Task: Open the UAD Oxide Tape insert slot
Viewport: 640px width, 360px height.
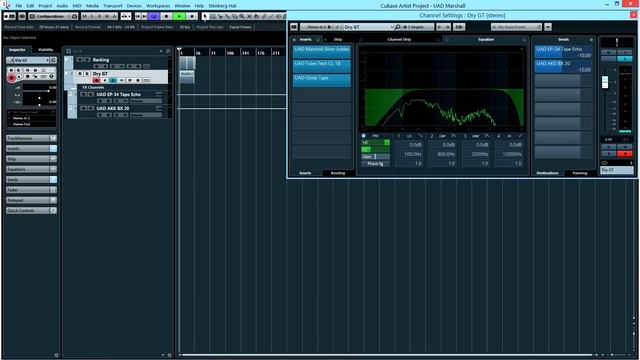Action: (321, 80)
